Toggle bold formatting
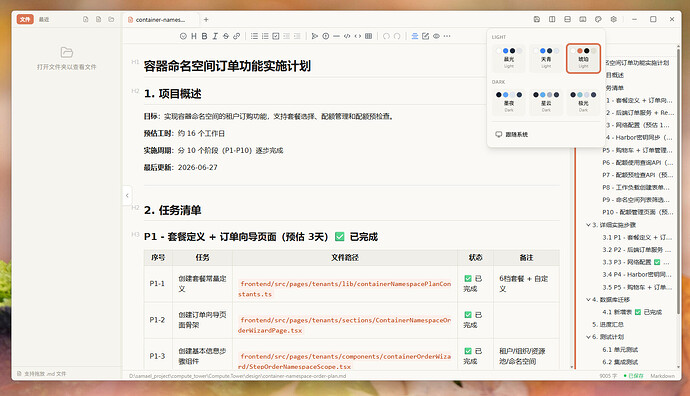This screenshot has width=690, height=396. 204,36
